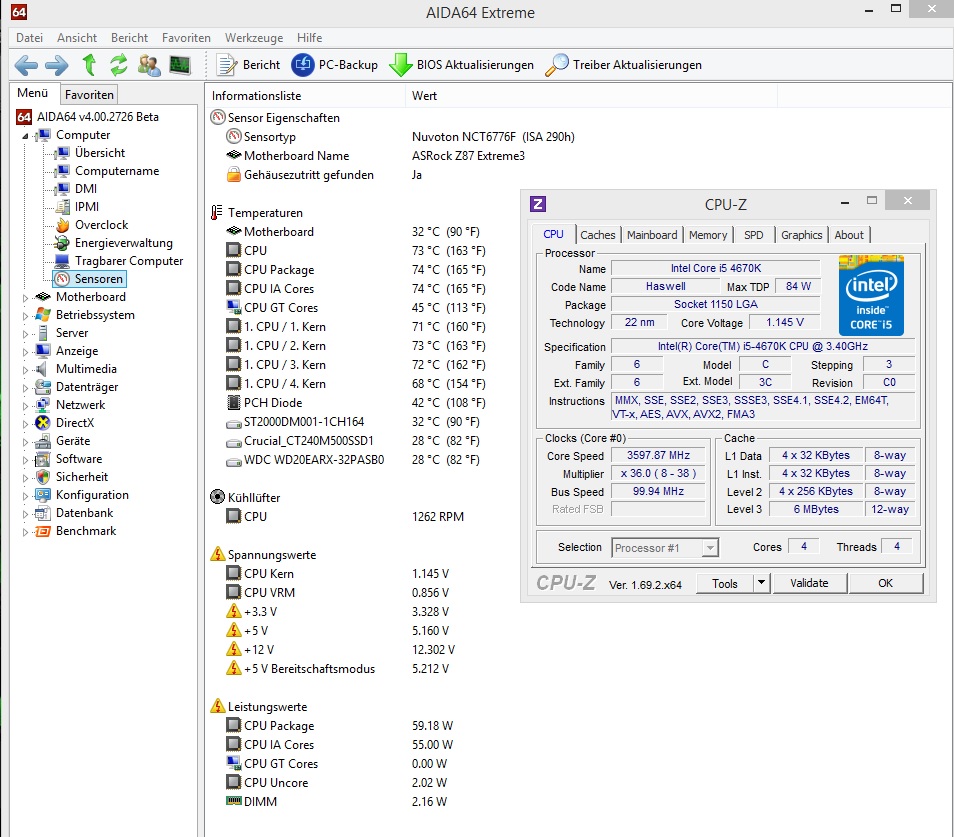Switch to SPD tab in CPU-Z

[x=753, y=235]
